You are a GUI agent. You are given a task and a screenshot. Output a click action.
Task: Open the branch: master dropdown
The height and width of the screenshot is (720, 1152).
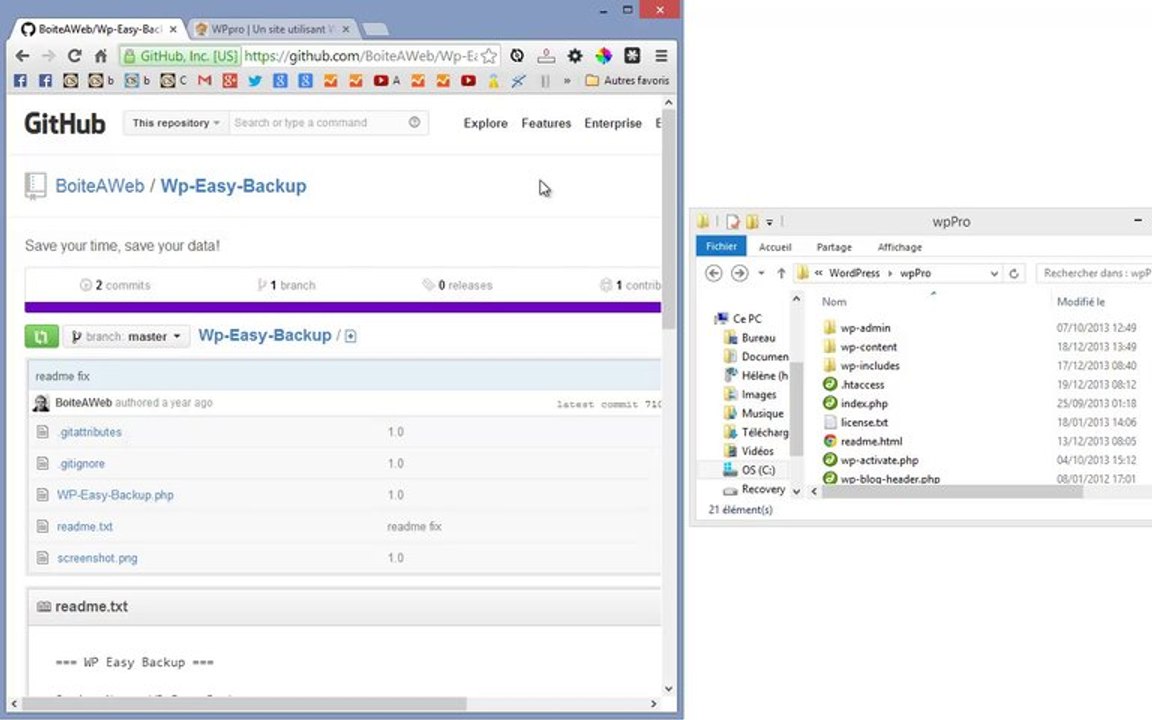[x=126, y=336]
